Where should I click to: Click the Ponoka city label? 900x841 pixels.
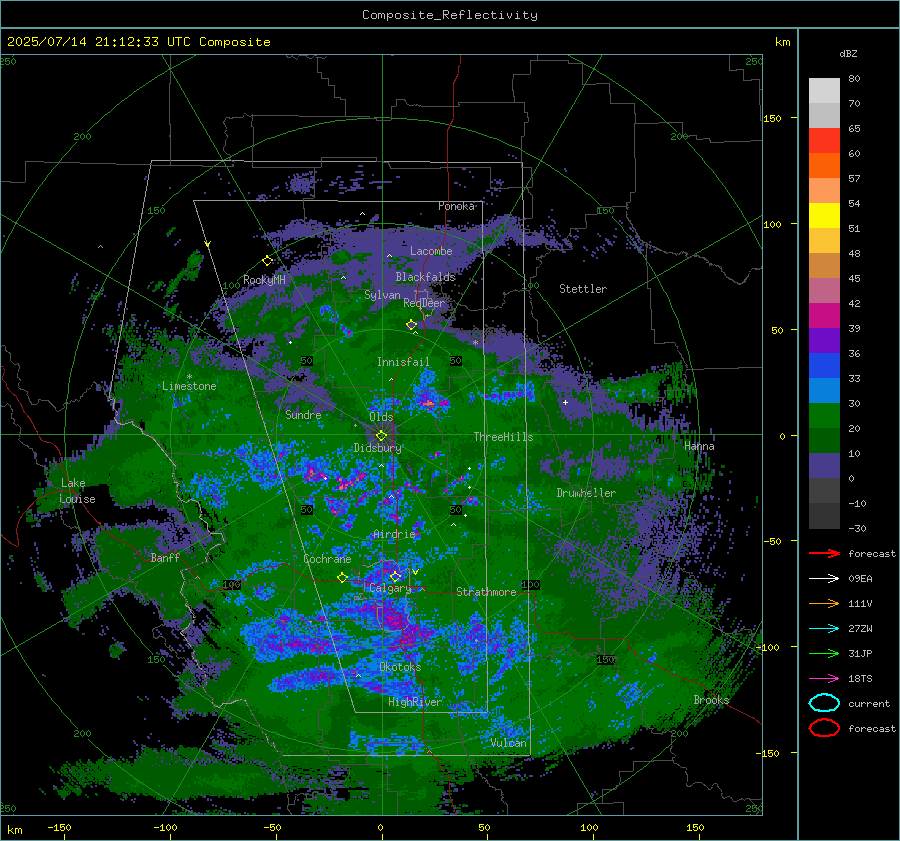tap(456, 206)
